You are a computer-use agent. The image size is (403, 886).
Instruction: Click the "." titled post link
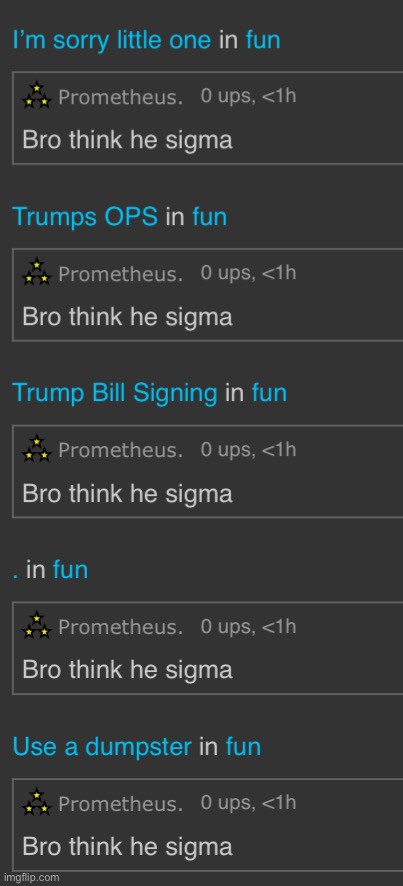(15, 570)
